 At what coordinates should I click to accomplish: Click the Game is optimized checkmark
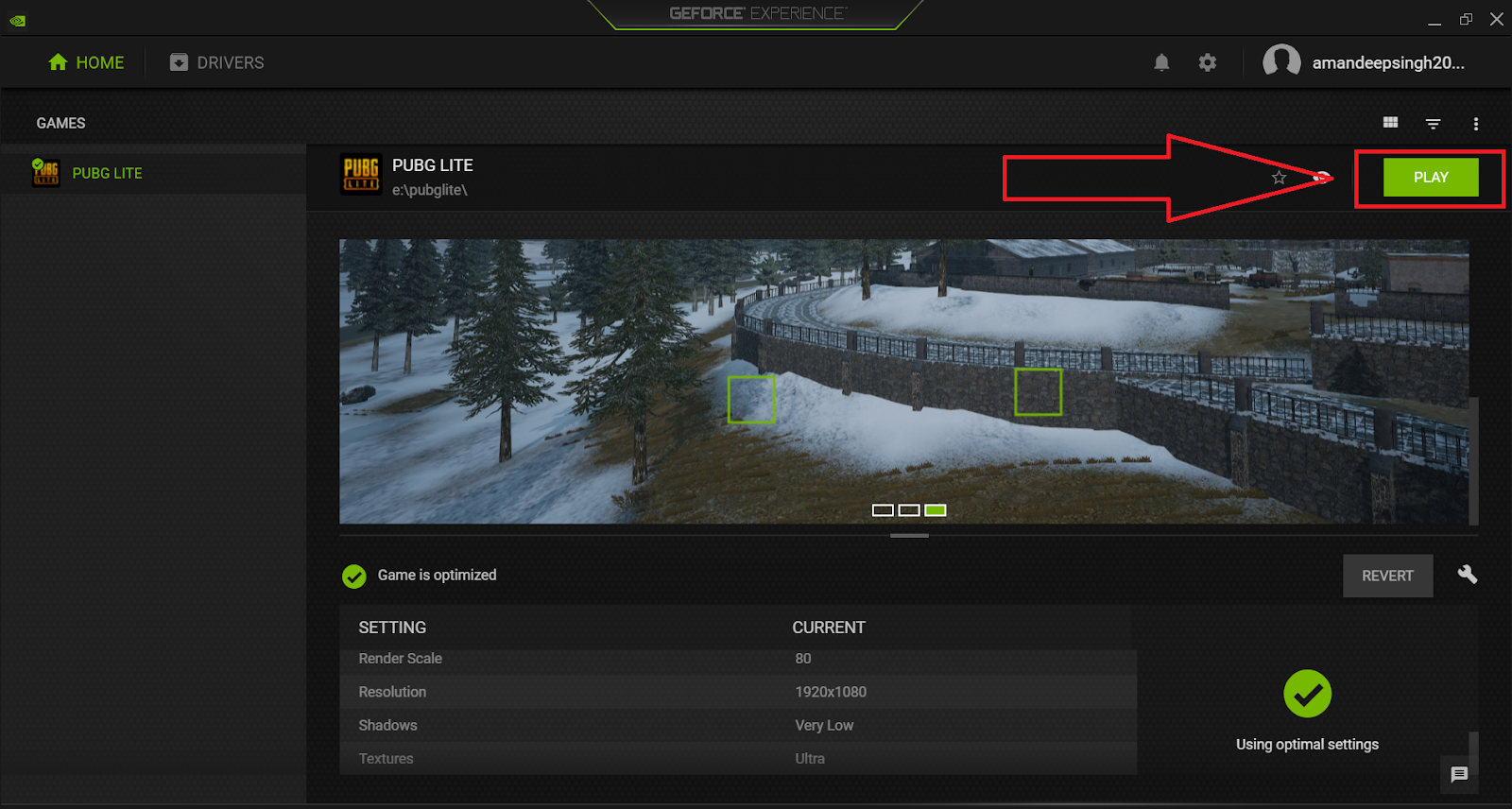pyautogui.click(x=354, y=577)
